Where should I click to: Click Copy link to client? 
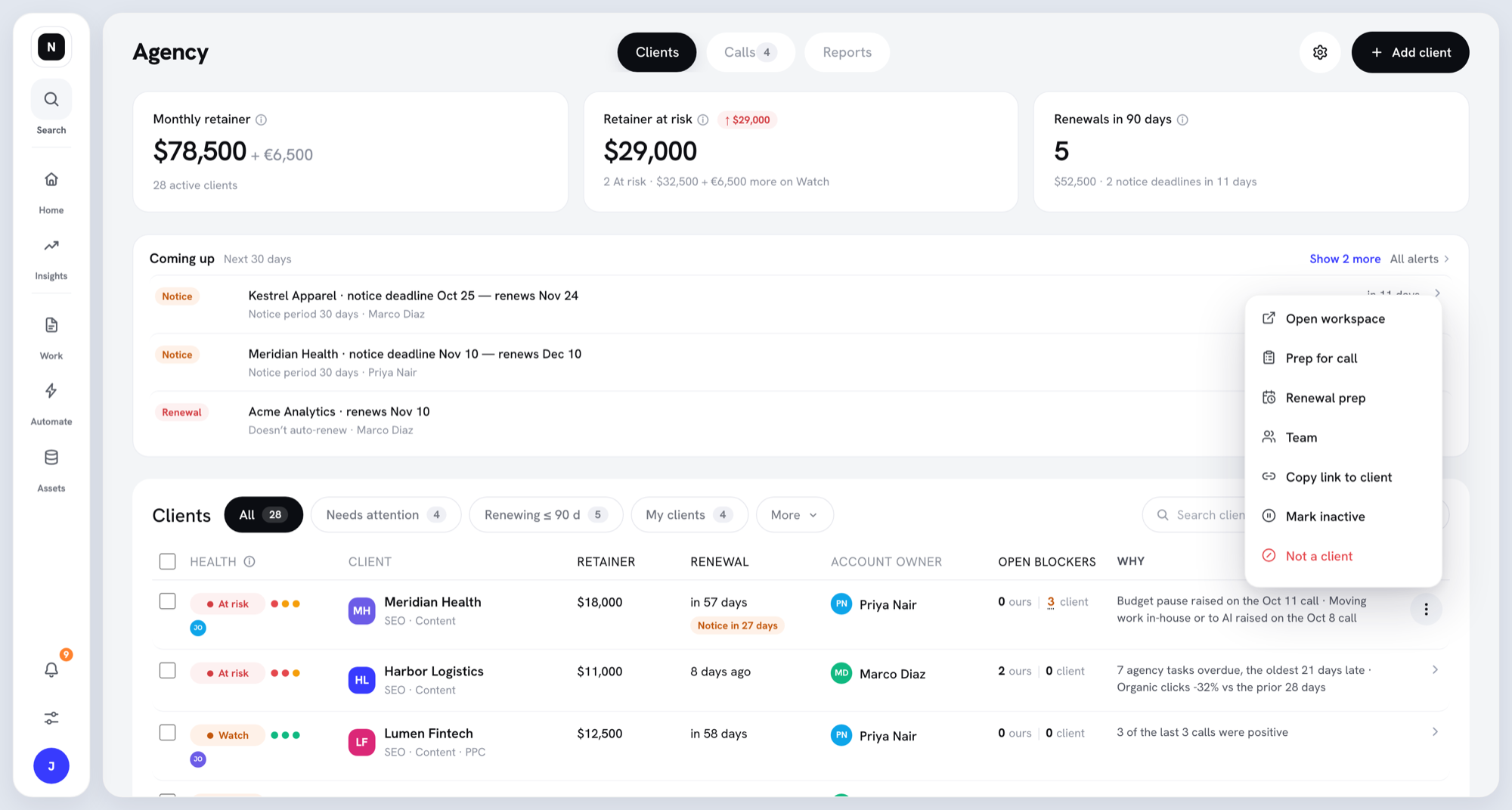(x=1343, y=476)
